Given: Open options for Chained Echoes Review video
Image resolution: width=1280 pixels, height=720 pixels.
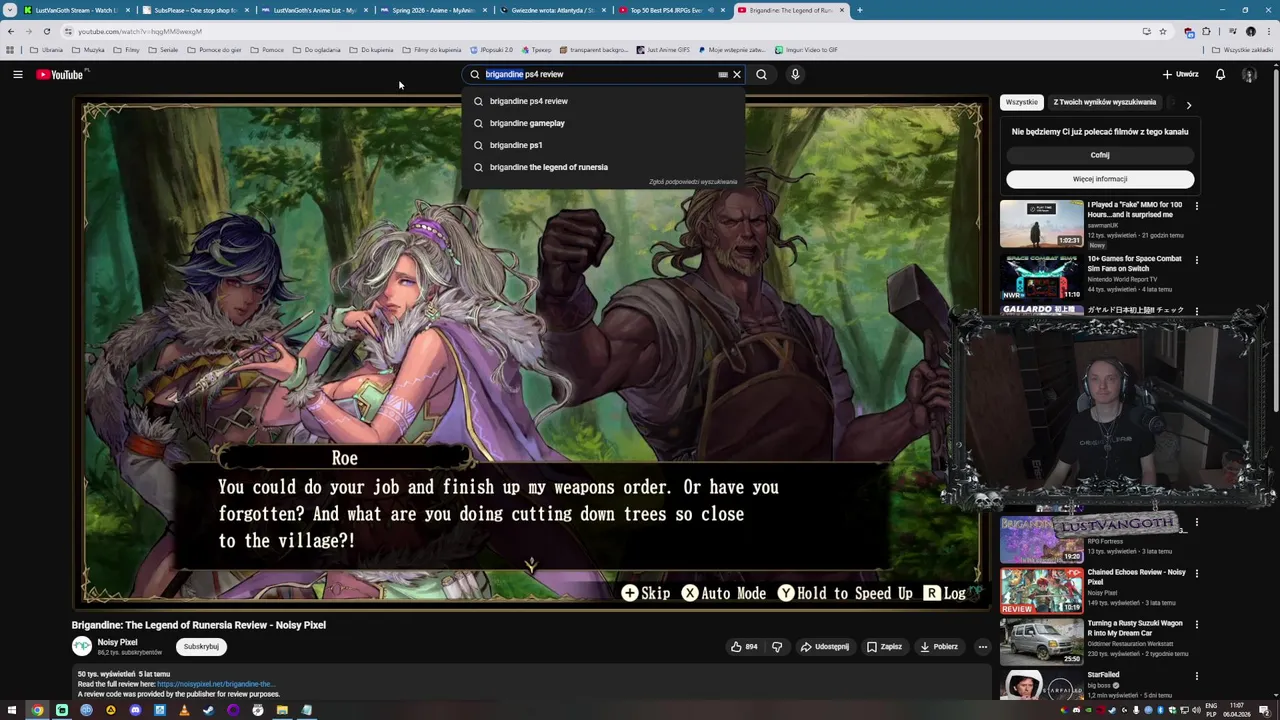Looking at the screenshot, I should tap(1196, 574).
